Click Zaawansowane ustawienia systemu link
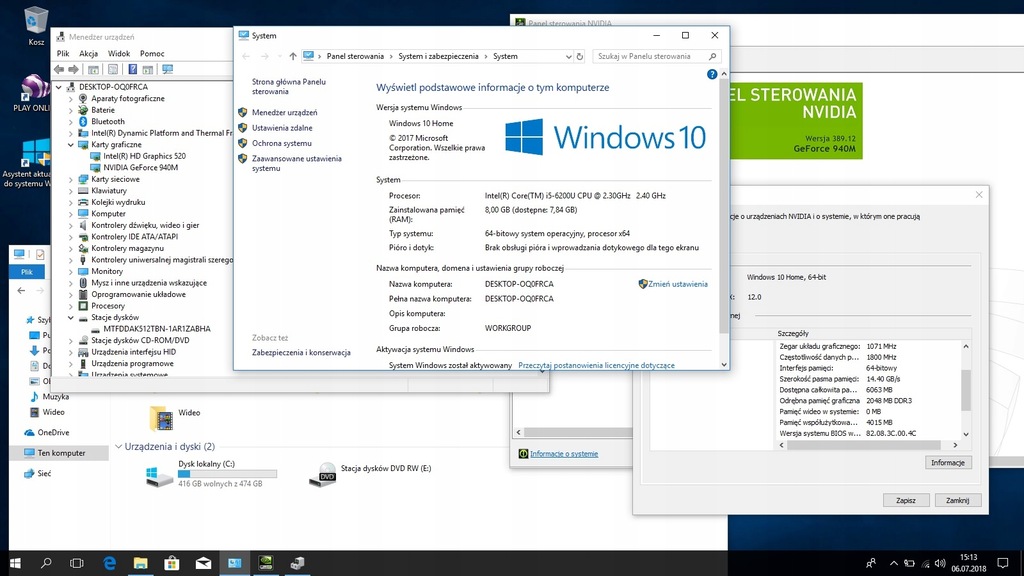The image size is (1024, 576). [296, 163]
